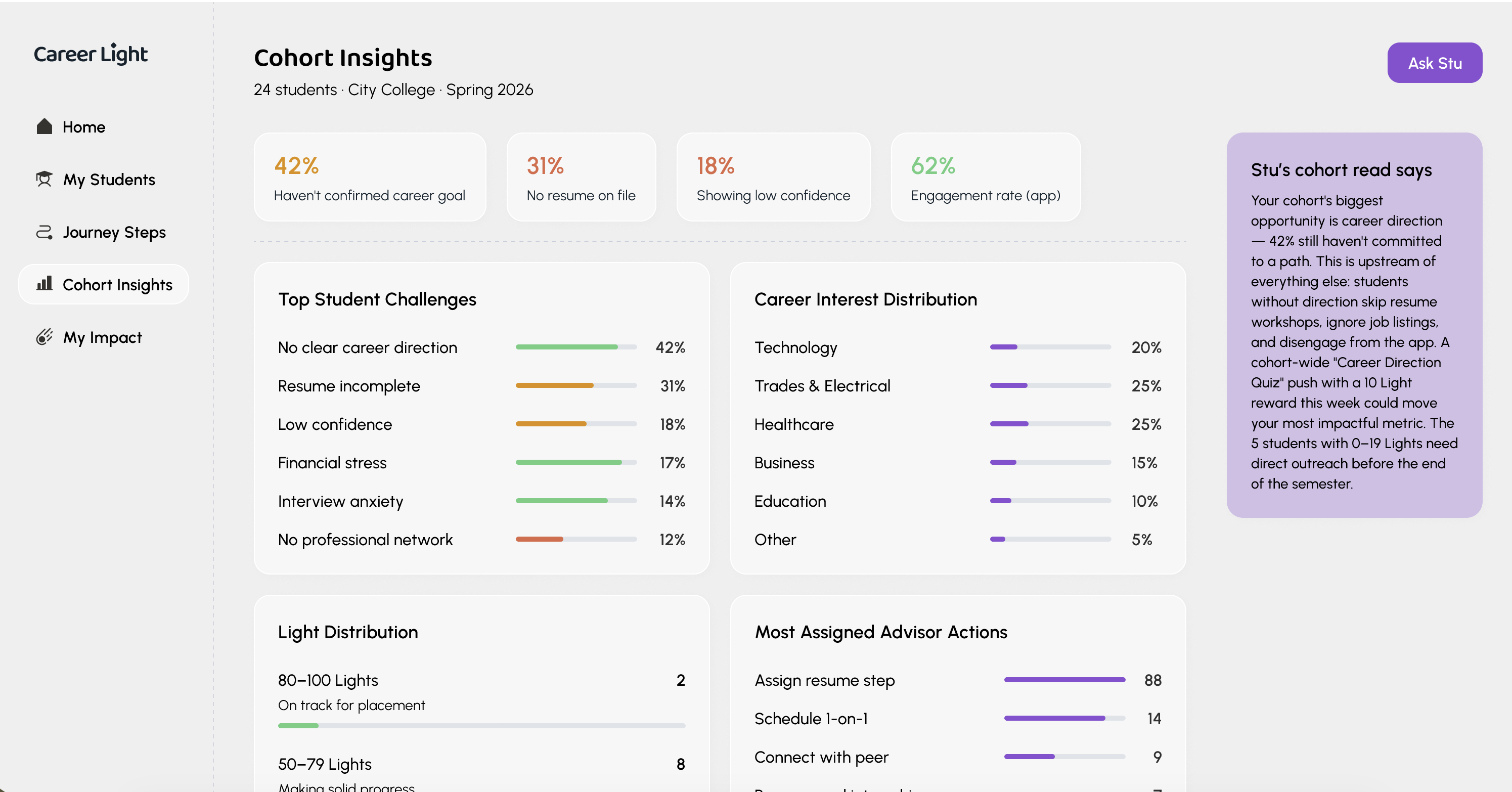
Task: Click the "Cohort Insights" page heading
Action: point(343,58)
